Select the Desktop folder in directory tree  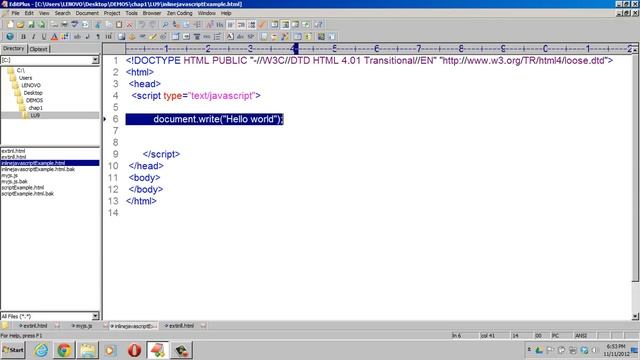pyautogui.click(x=33, y=93)
